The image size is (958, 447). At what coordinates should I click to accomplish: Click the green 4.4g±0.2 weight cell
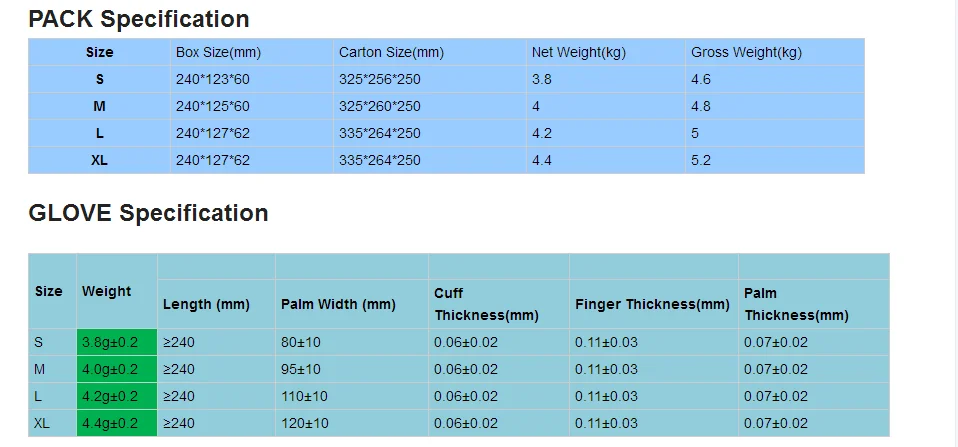point(117,423)
